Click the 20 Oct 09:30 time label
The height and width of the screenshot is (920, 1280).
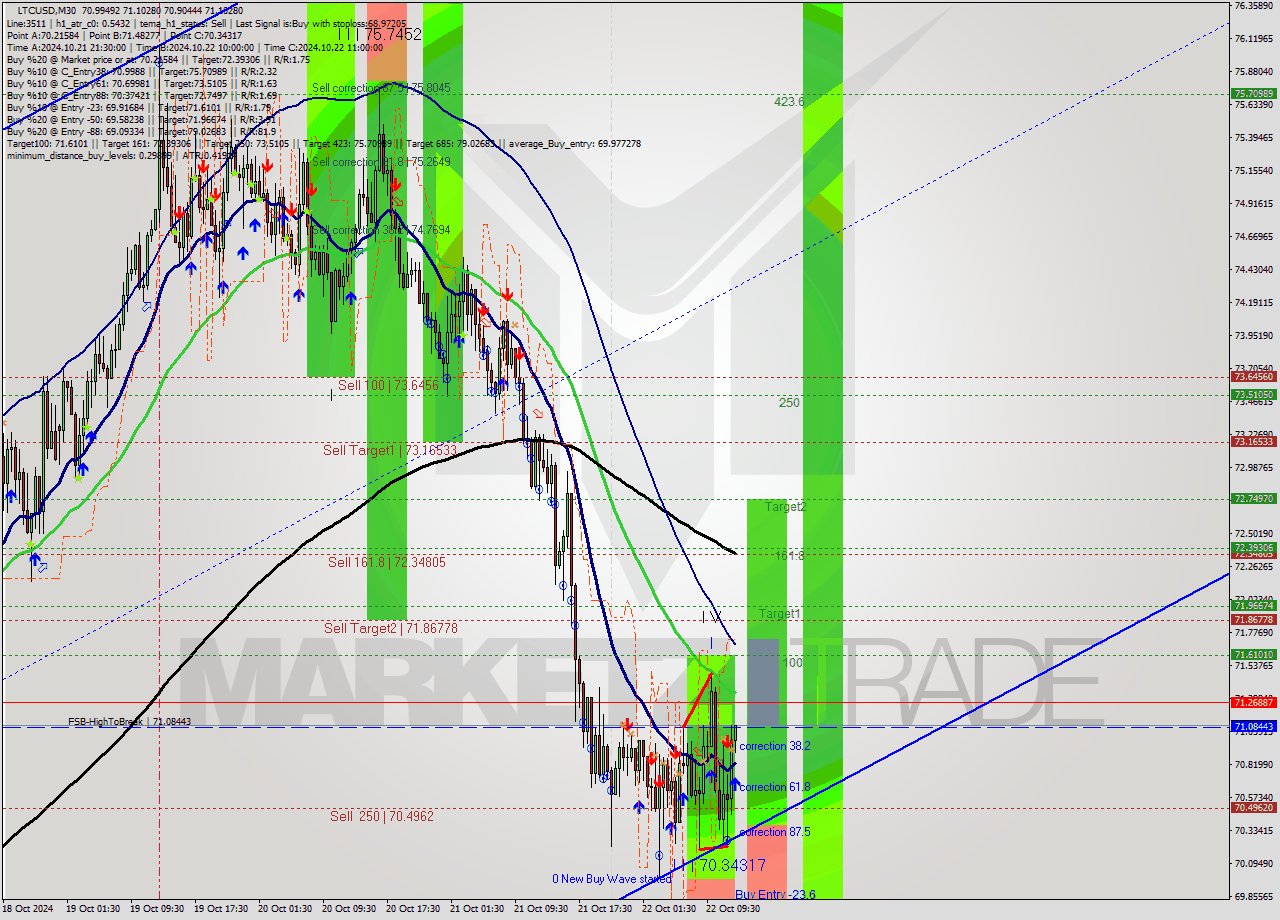[349, 909]
